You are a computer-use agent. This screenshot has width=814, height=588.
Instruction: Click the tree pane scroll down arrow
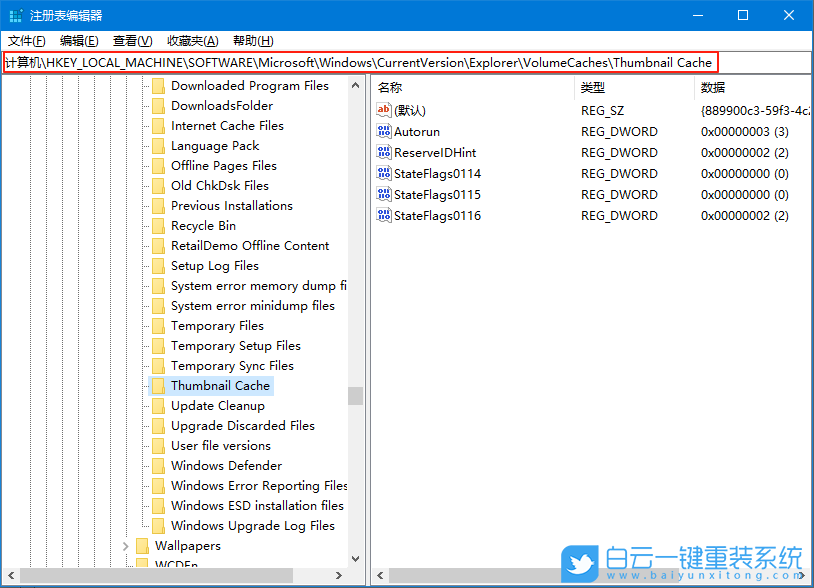pyautogui.click(x=355, y=559)
